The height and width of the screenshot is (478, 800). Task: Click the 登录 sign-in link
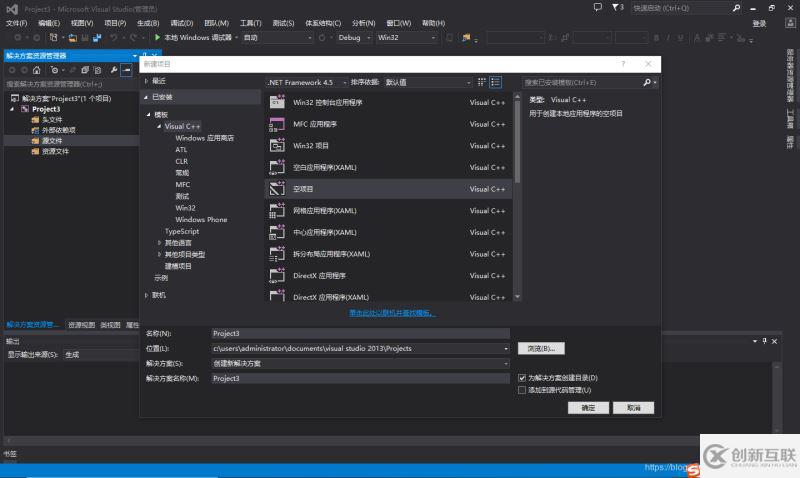point(759,23)
